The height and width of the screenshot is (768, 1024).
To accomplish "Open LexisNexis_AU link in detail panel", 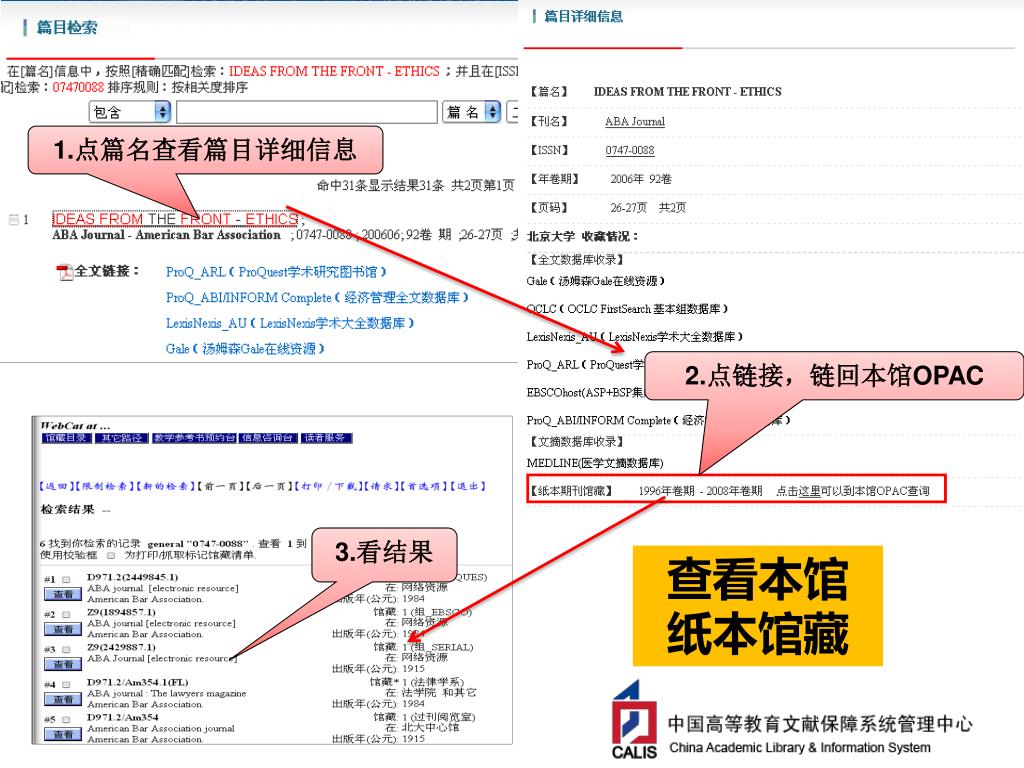I will tap(635, 337).
